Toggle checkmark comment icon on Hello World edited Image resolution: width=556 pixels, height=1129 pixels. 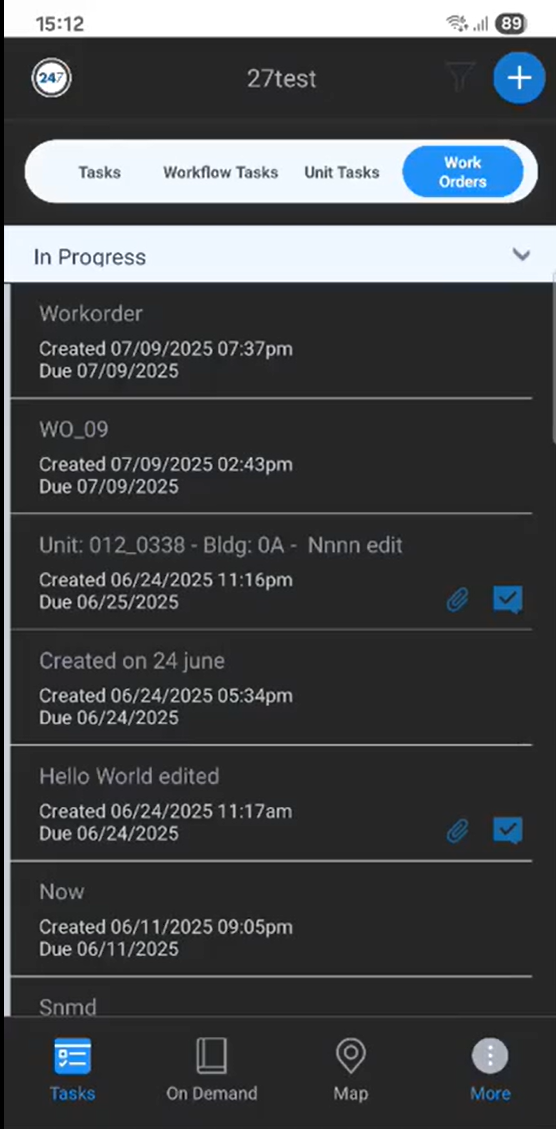coord(508,832)
